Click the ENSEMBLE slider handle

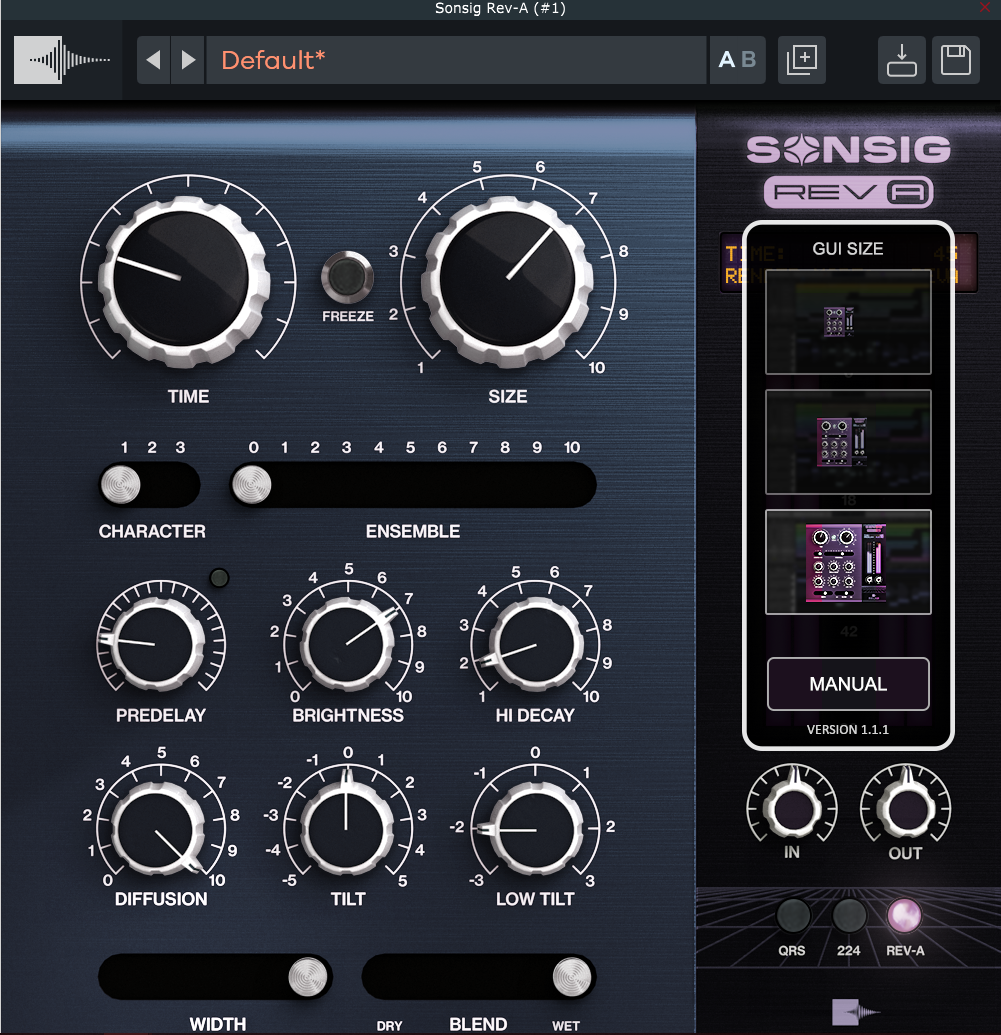pos(251,486)
